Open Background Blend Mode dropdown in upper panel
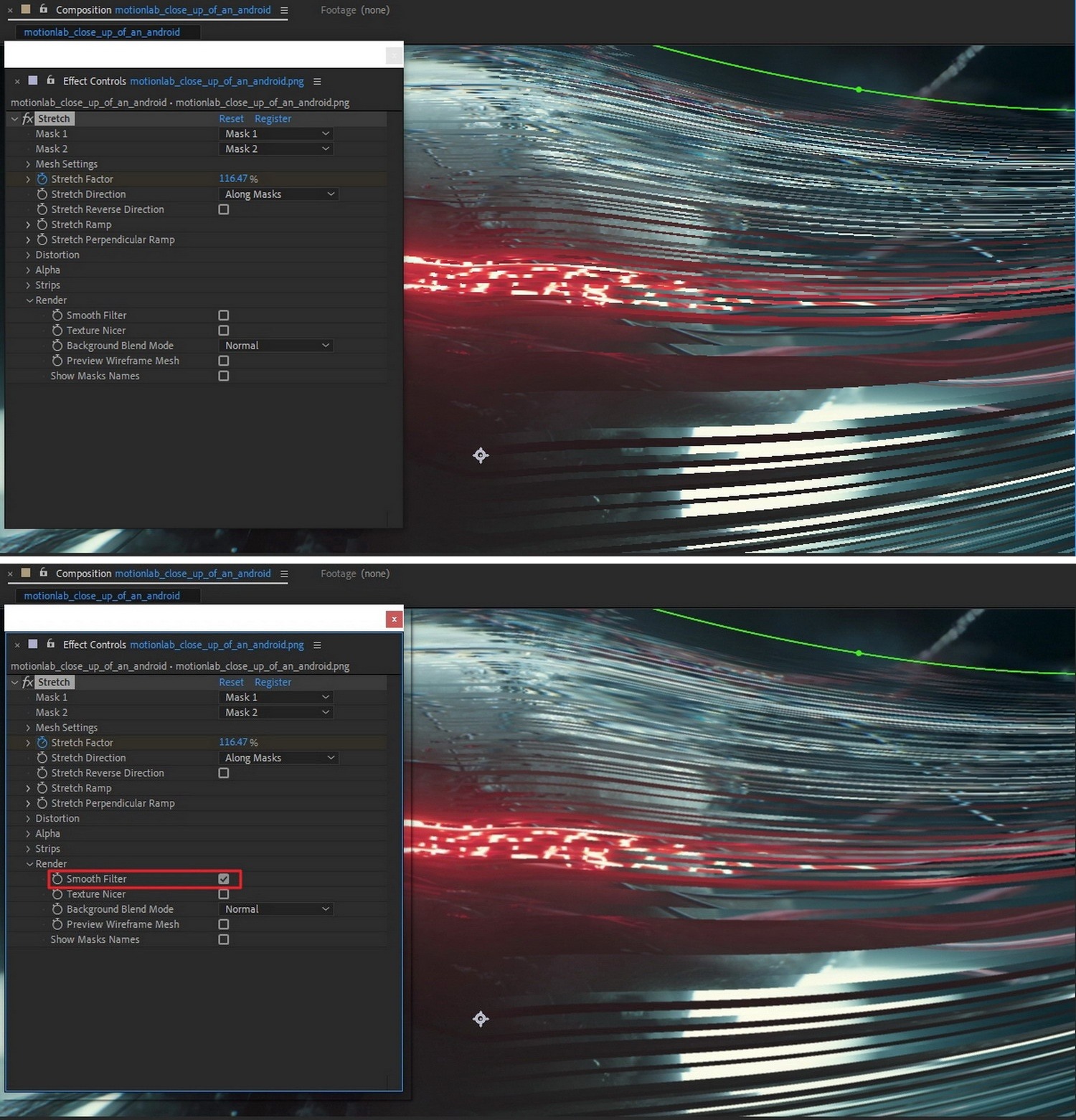1076x1120 pixels. click(275, 346)
